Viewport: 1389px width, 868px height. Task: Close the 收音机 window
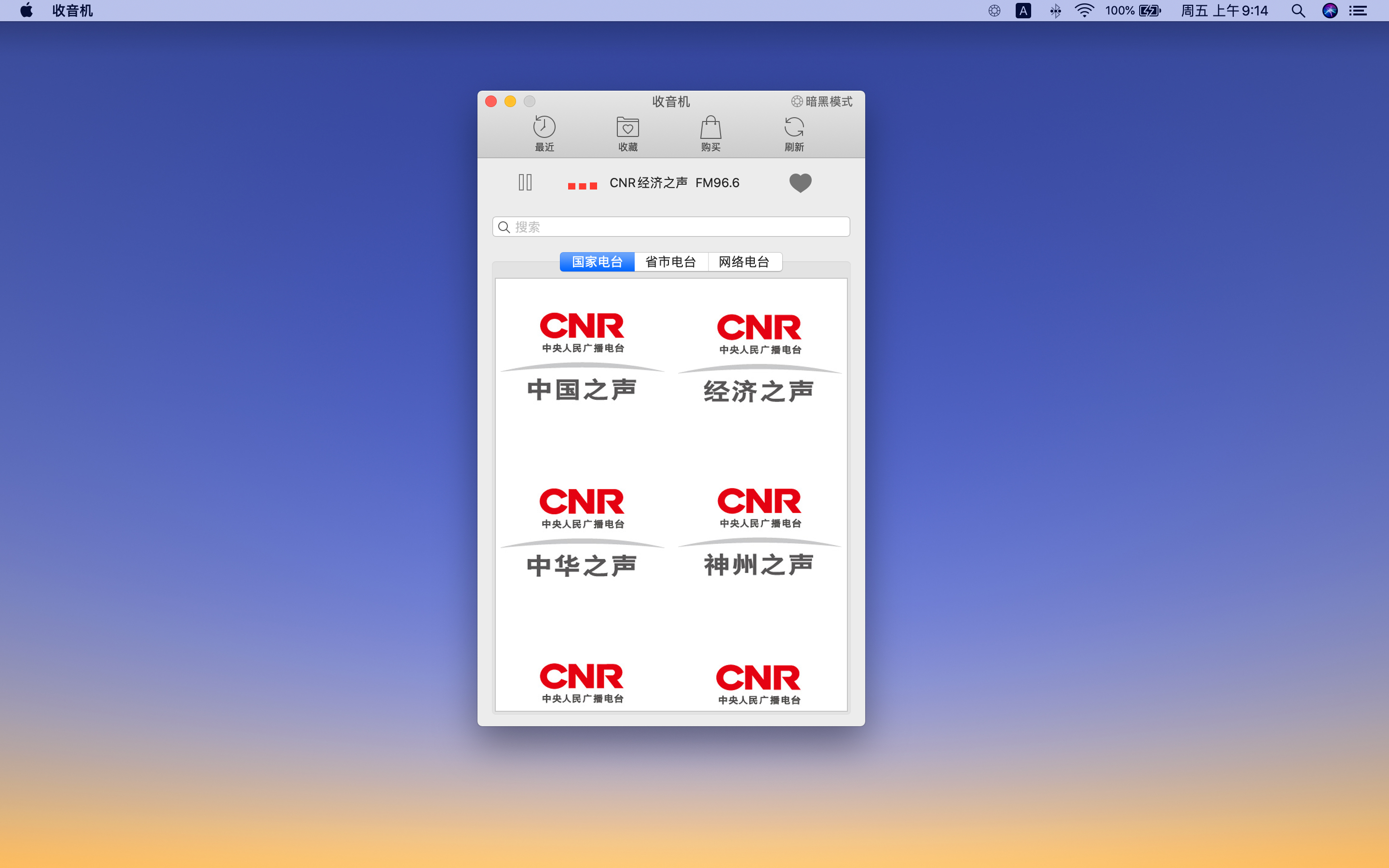[491, 102]
